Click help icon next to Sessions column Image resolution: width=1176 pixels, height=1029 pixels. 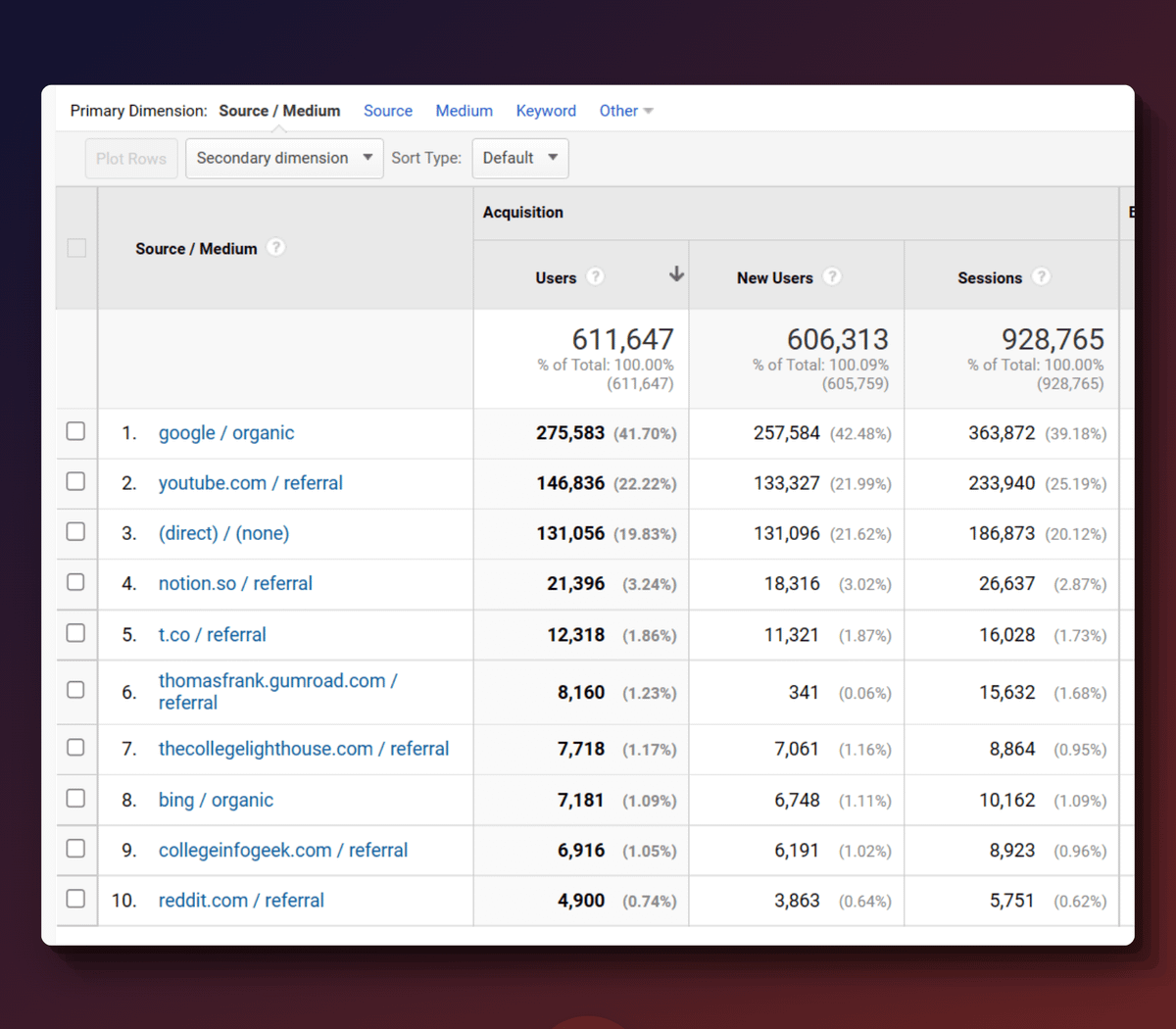click(1042, 276)
